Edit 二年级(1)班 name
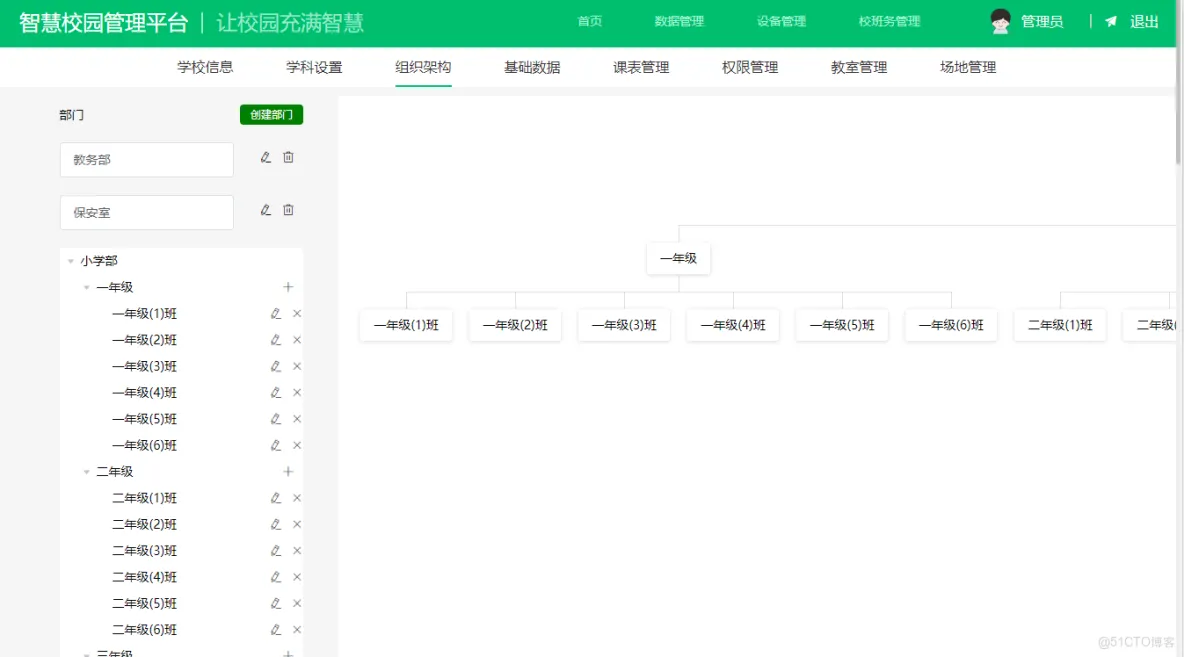 point(276,498)
